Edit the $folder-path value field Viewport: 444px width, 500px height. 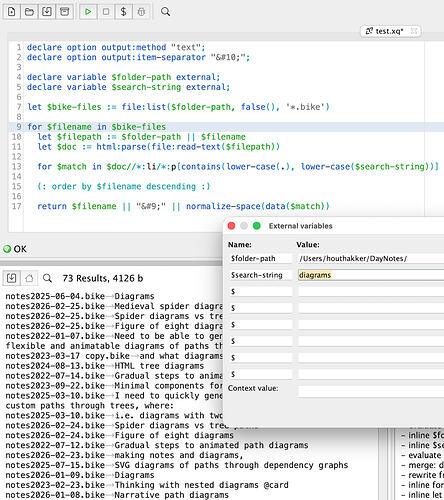[x=371, y=258]
